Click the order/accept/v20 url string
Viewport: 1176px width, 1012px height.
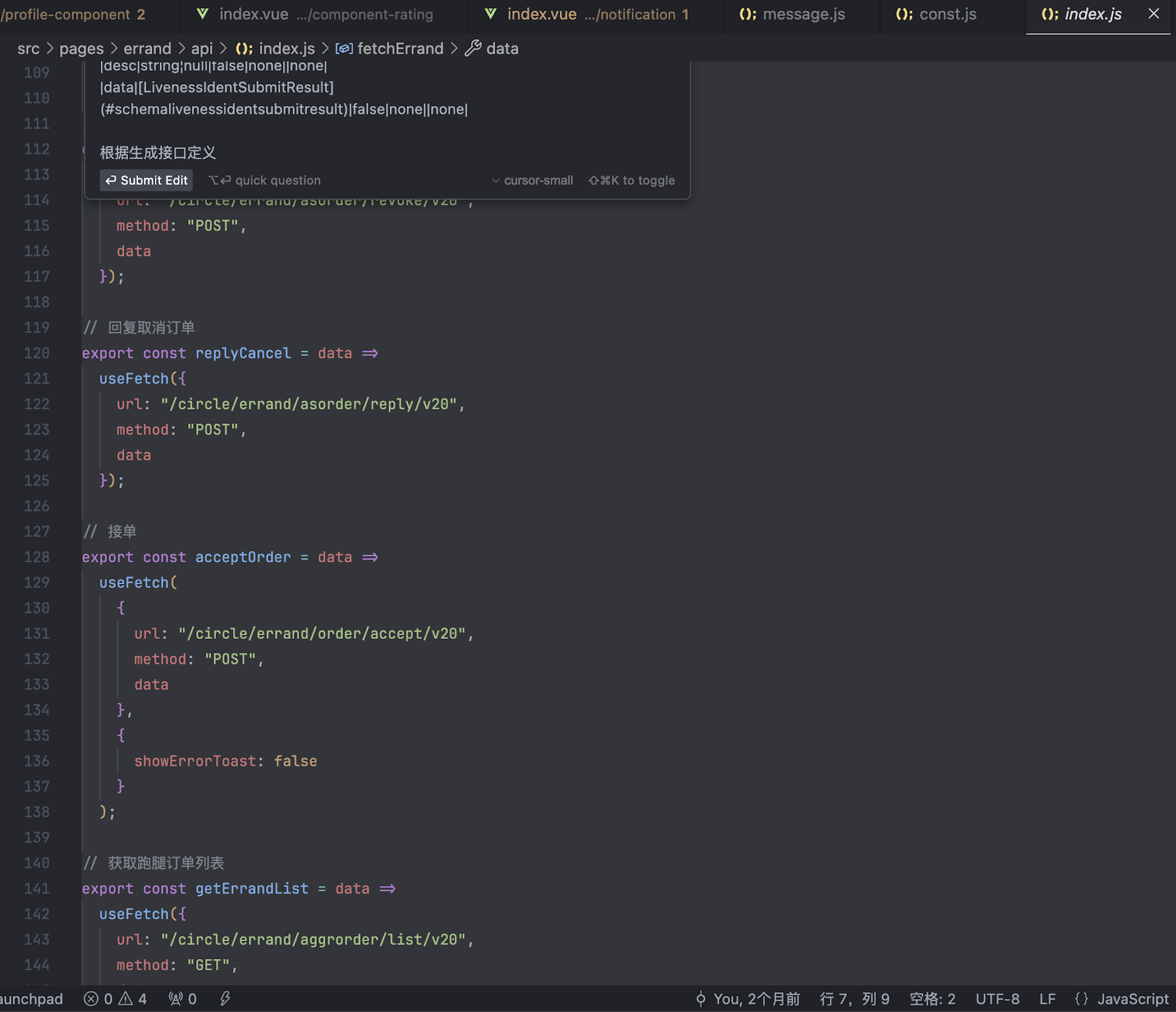(x=322, y=634)
